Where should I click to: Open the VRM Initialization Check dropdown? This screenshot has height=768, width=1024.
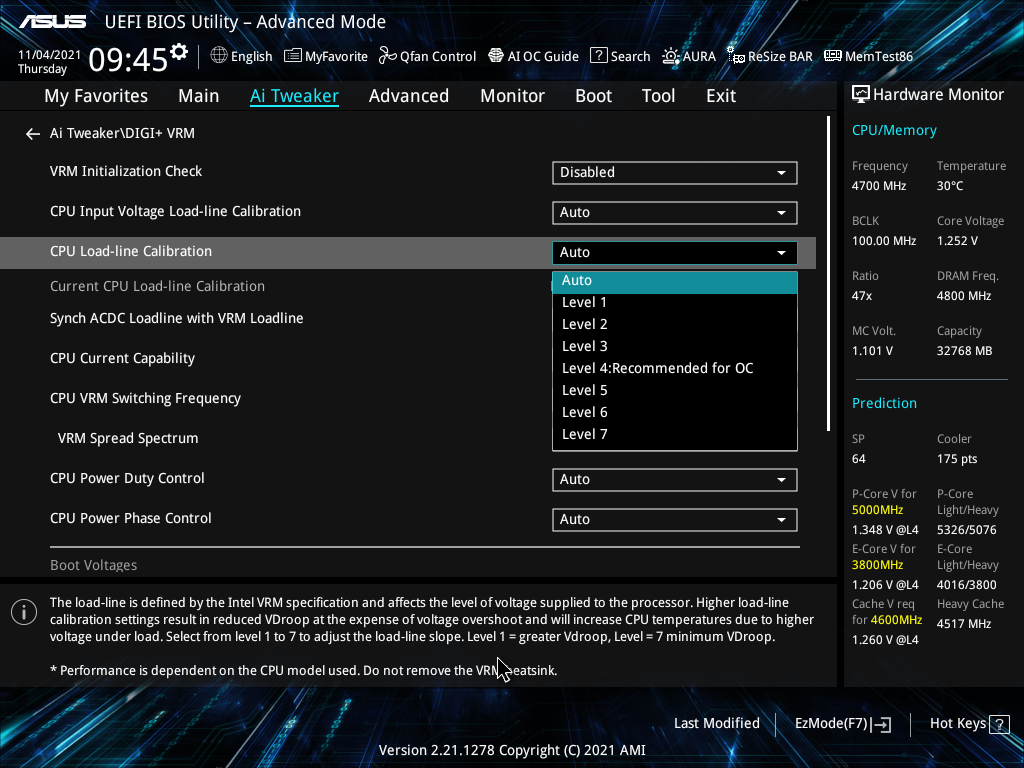(x=675, y=172)
